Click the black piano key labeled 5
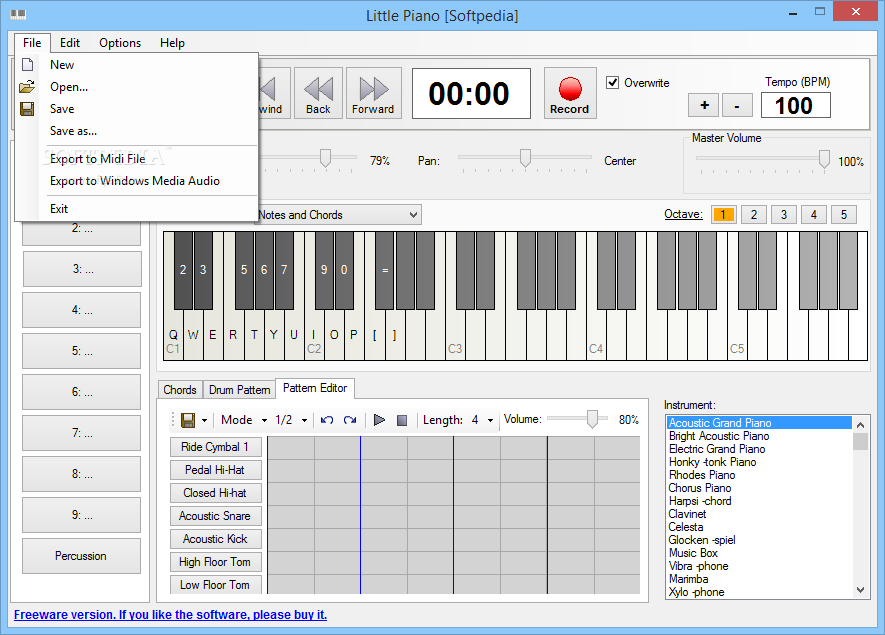 click(244, 270)
